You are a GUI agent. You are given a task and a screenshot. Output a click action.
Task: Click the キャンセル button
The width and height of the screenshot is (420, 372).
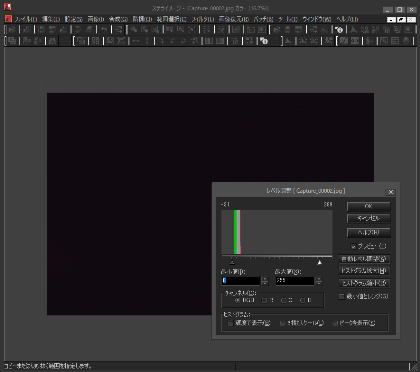coord(368,219)
